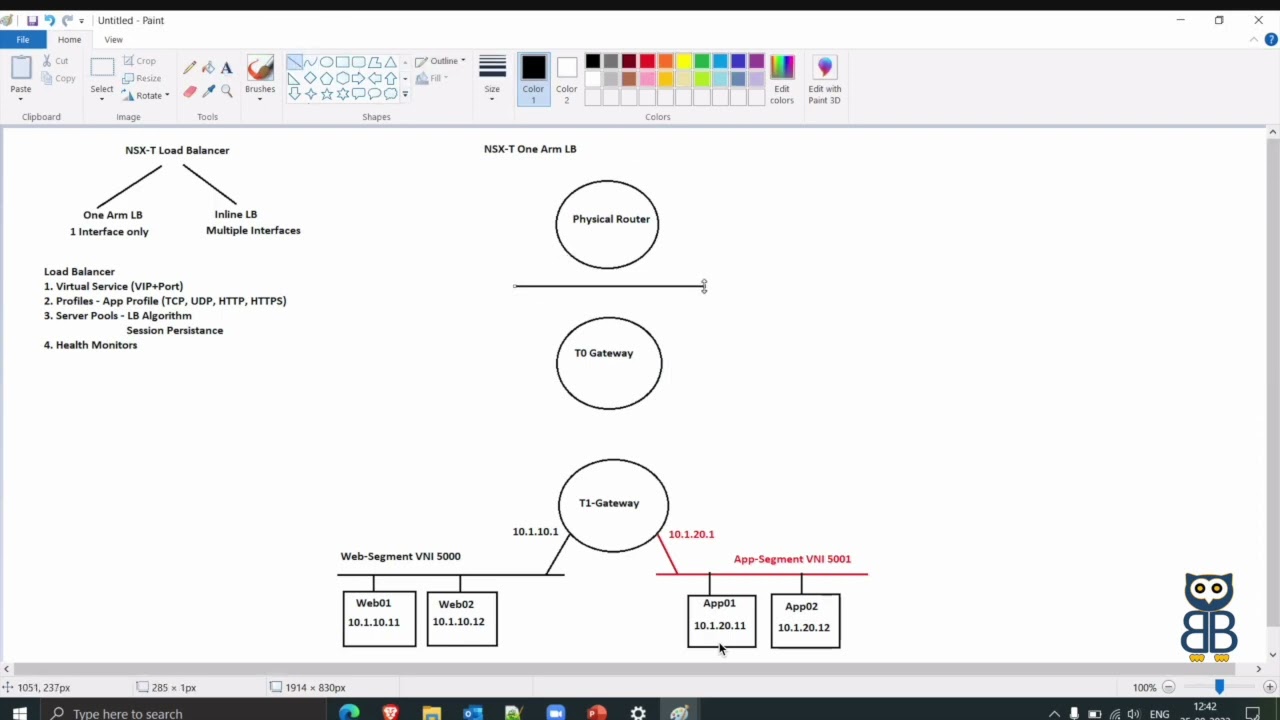Click the Cut button
This screenshot has height=720, width=1280.
(x=55, y=61)
